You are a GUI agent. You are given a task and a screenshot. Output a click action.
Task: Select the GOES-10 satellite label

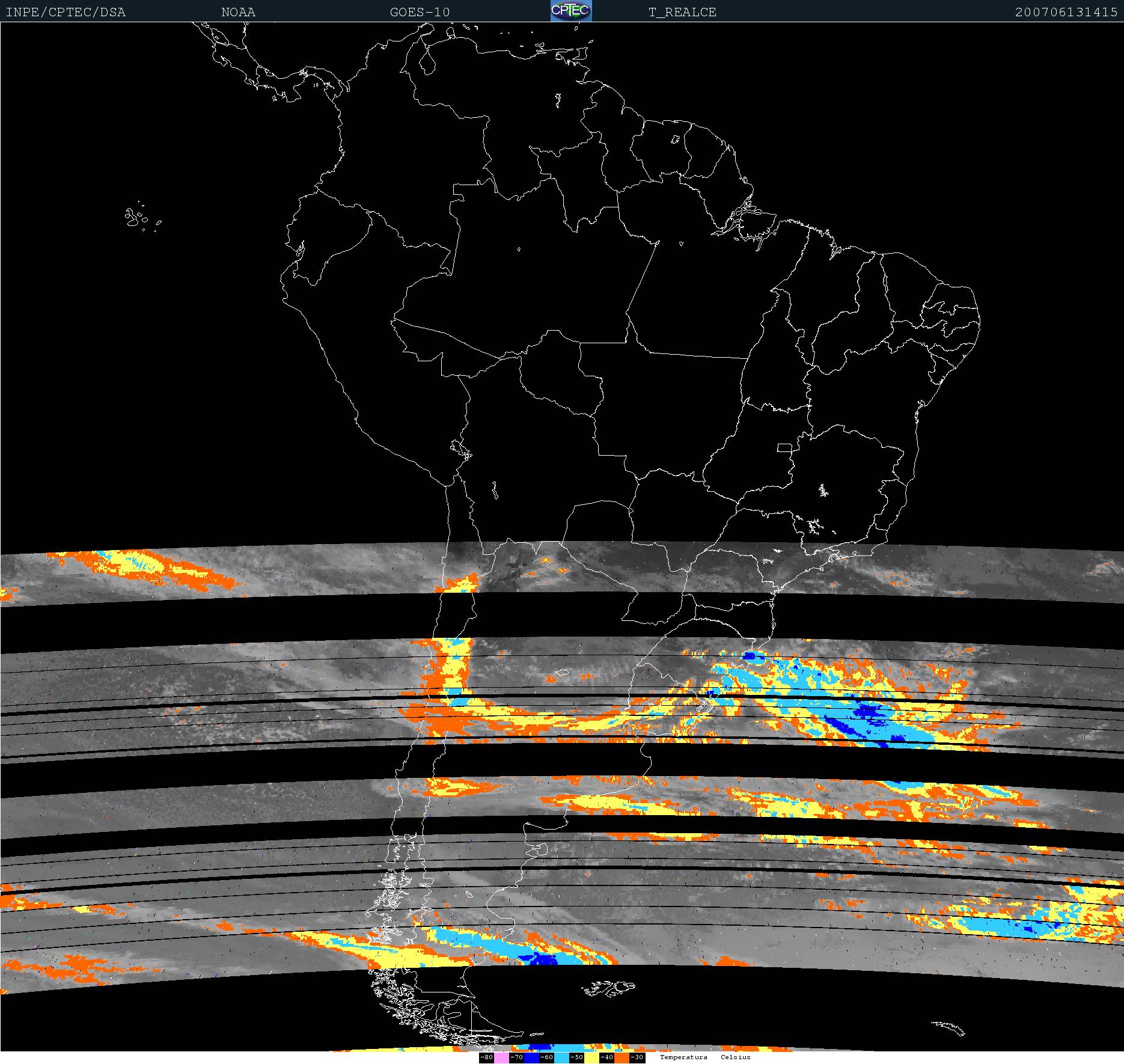[x=420, y=13]
